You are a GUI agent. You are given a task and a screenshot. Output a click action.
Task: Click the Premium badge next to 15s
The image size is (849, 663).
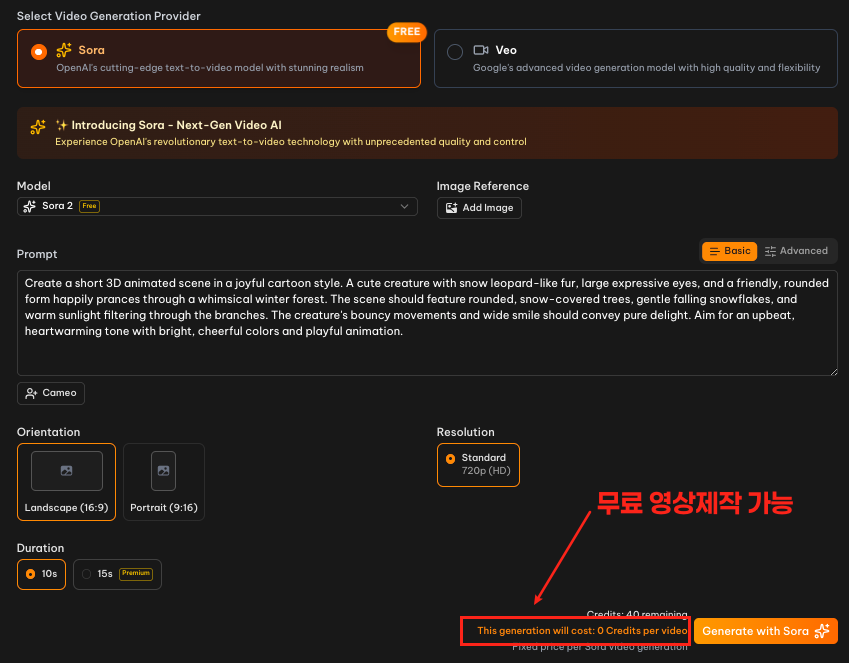(136, 574)
